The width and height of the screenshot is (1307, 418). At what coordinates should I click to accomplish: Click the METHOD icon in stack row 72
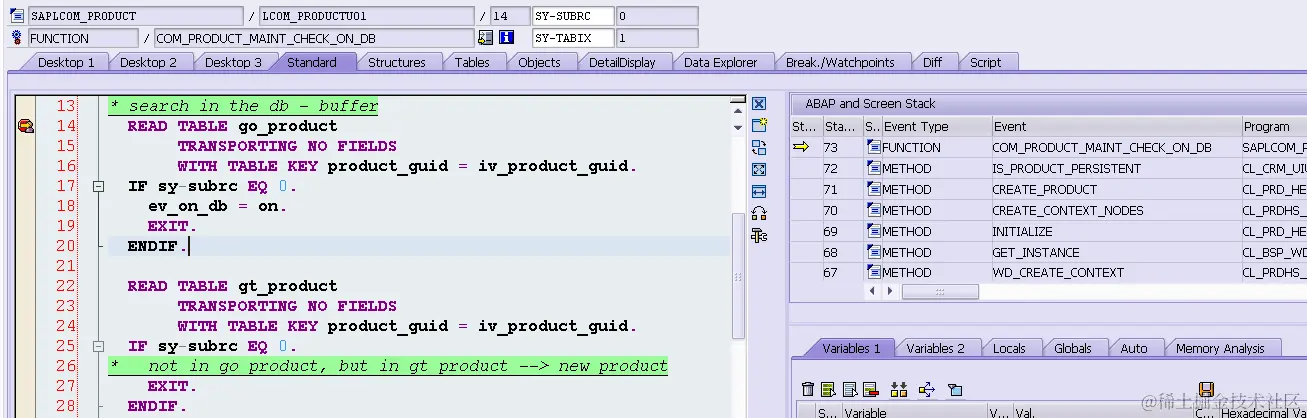[873, 168]
